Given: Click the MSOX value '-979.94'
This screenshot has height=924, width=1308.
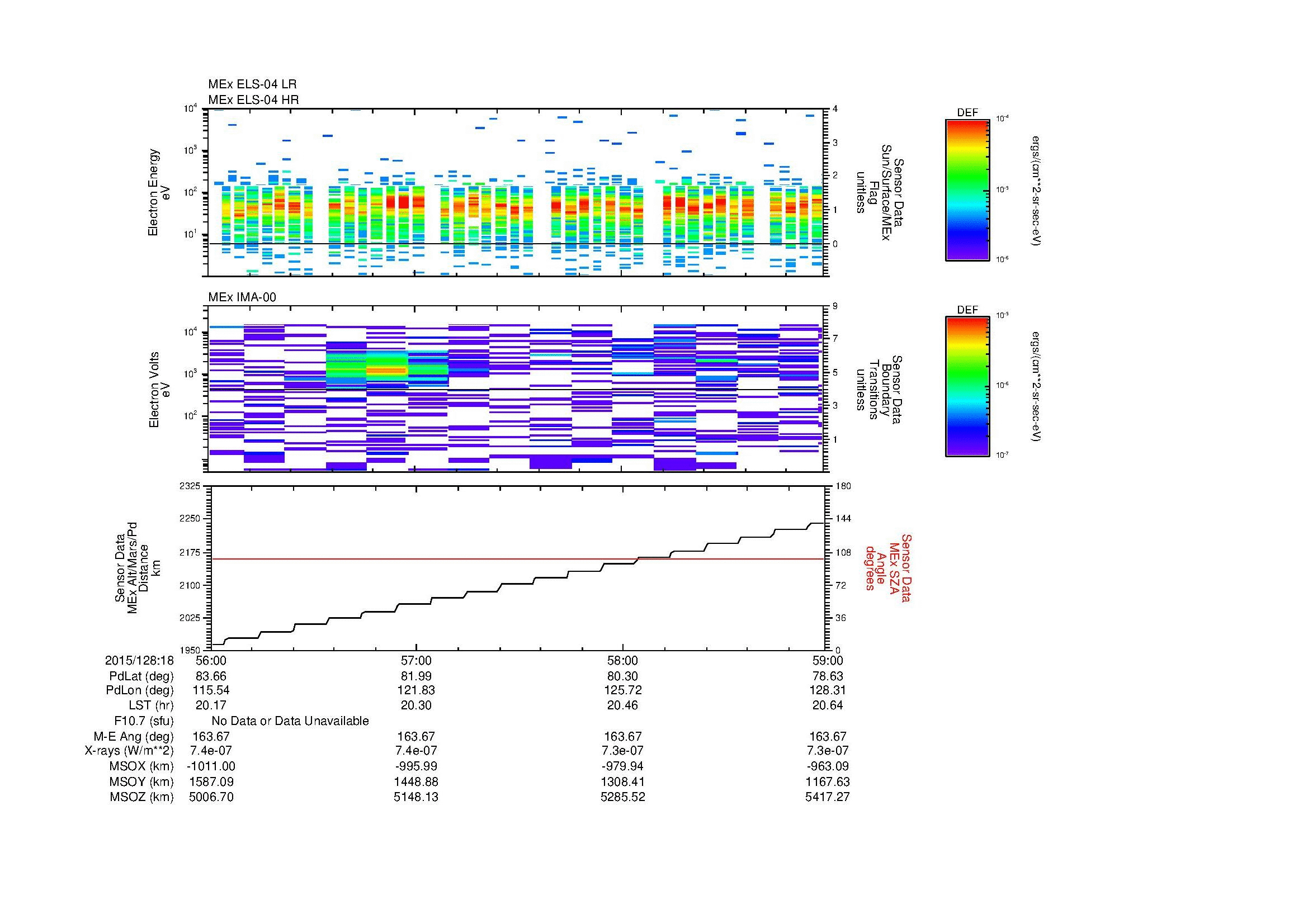Looking at the screenshot, I should click(622, 766).
